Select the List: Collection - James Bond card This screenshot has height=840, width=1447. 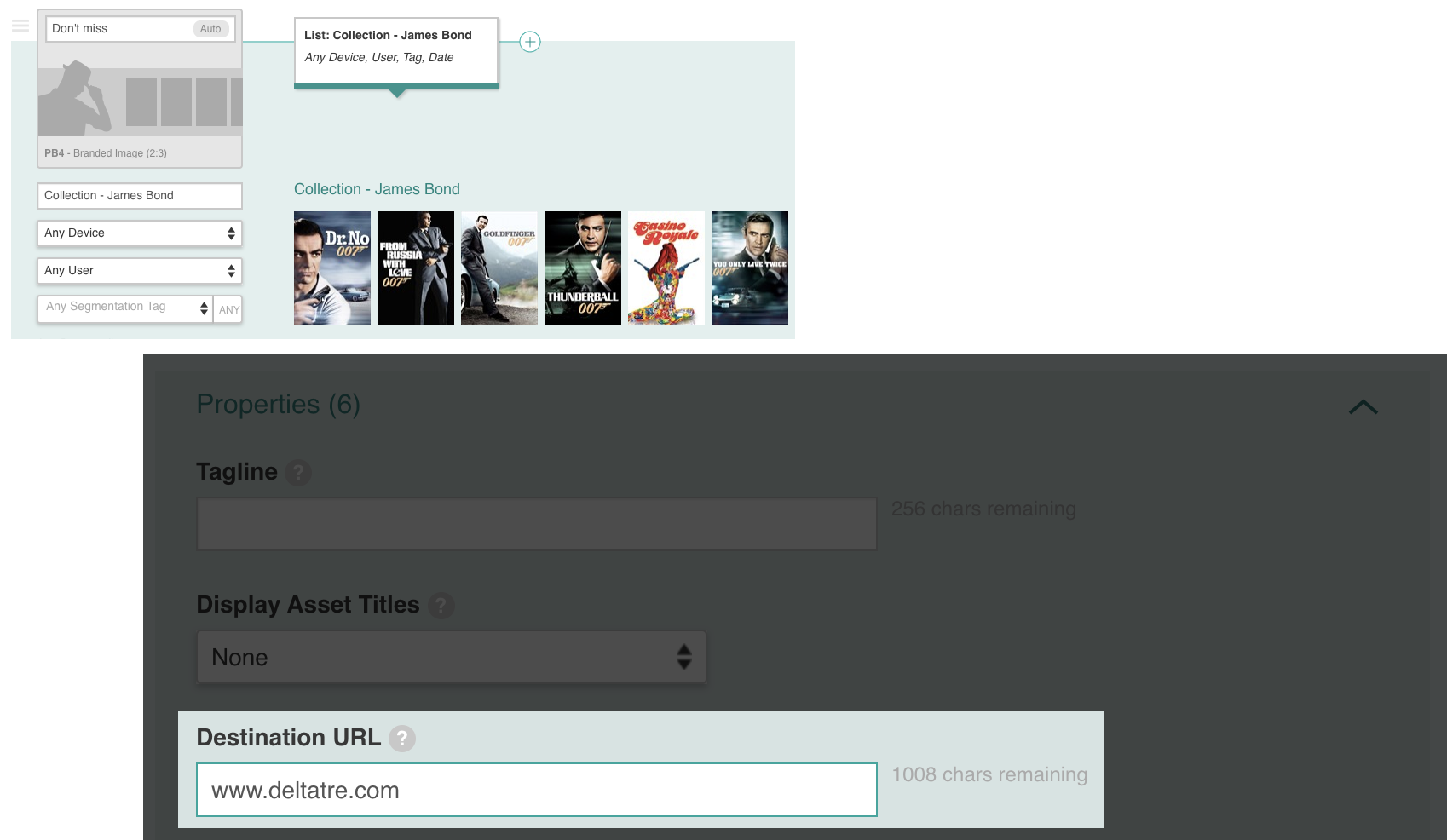coord(396,51)
